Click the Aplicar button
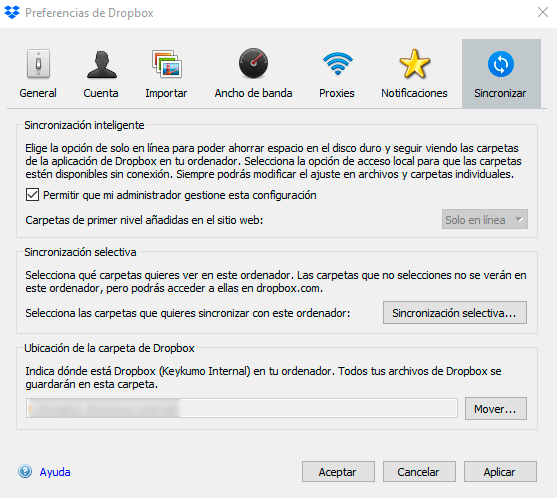The width and height of the screenshot is (557, 498). coord(500,472)
